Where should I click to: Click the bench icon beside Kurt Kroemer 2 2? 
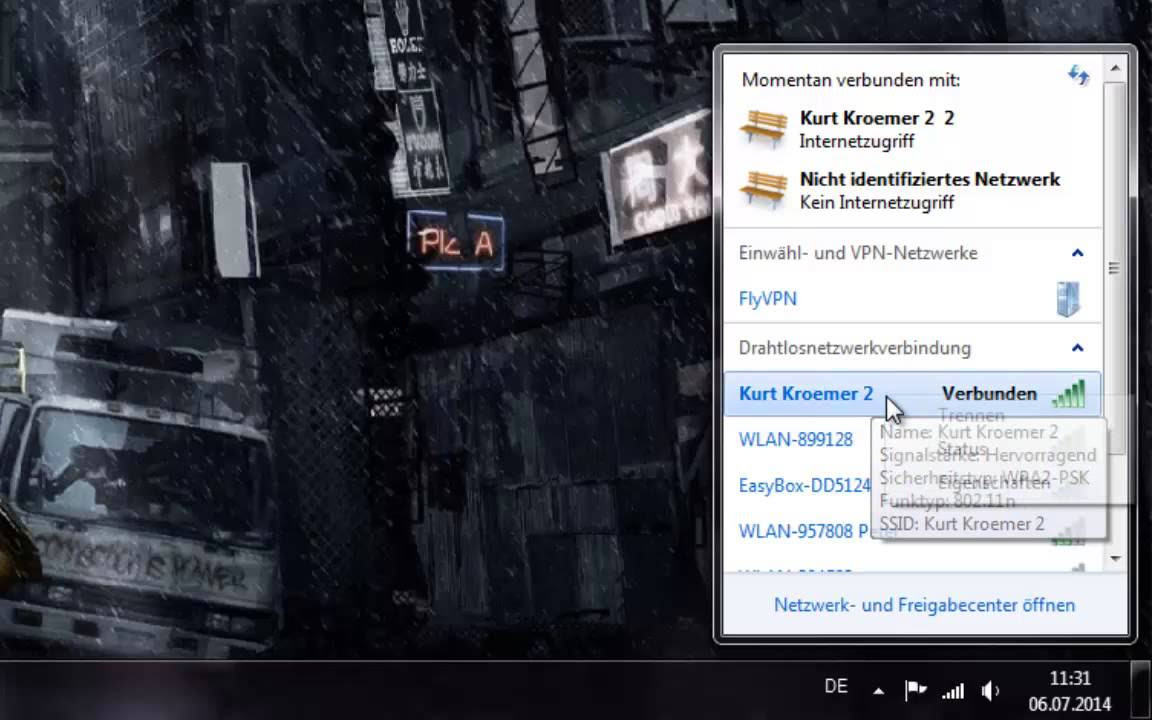coord(763,129)
